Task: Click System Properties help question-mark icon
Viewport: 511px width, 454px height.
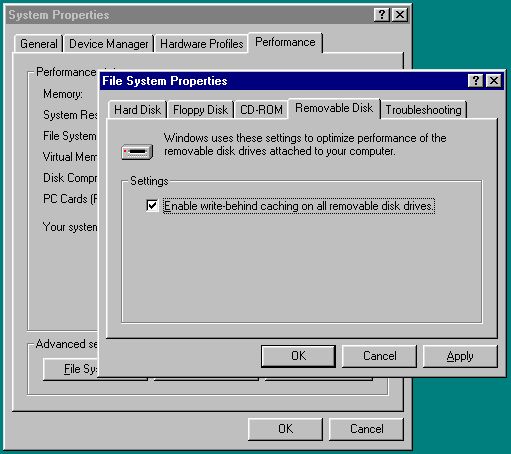Action: [x=381, y=15]
